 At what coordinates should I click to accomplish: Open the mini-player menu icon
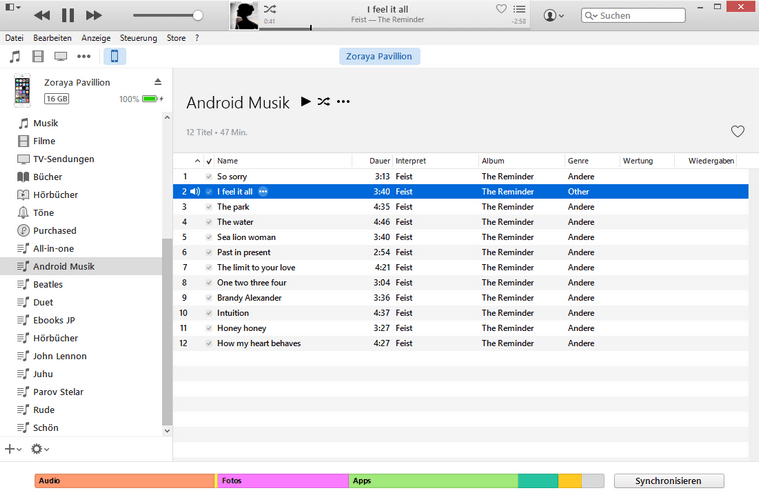[13, 7]
